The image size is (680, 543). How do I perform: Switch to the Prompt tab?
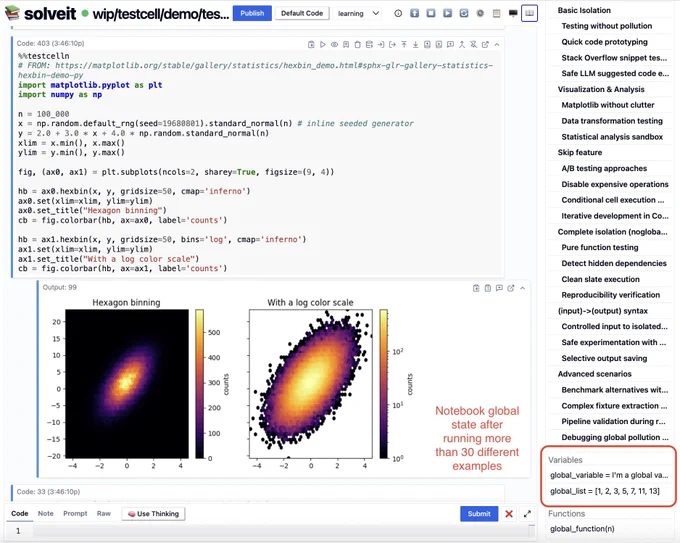pyautogui.click(x=75, y=514)
